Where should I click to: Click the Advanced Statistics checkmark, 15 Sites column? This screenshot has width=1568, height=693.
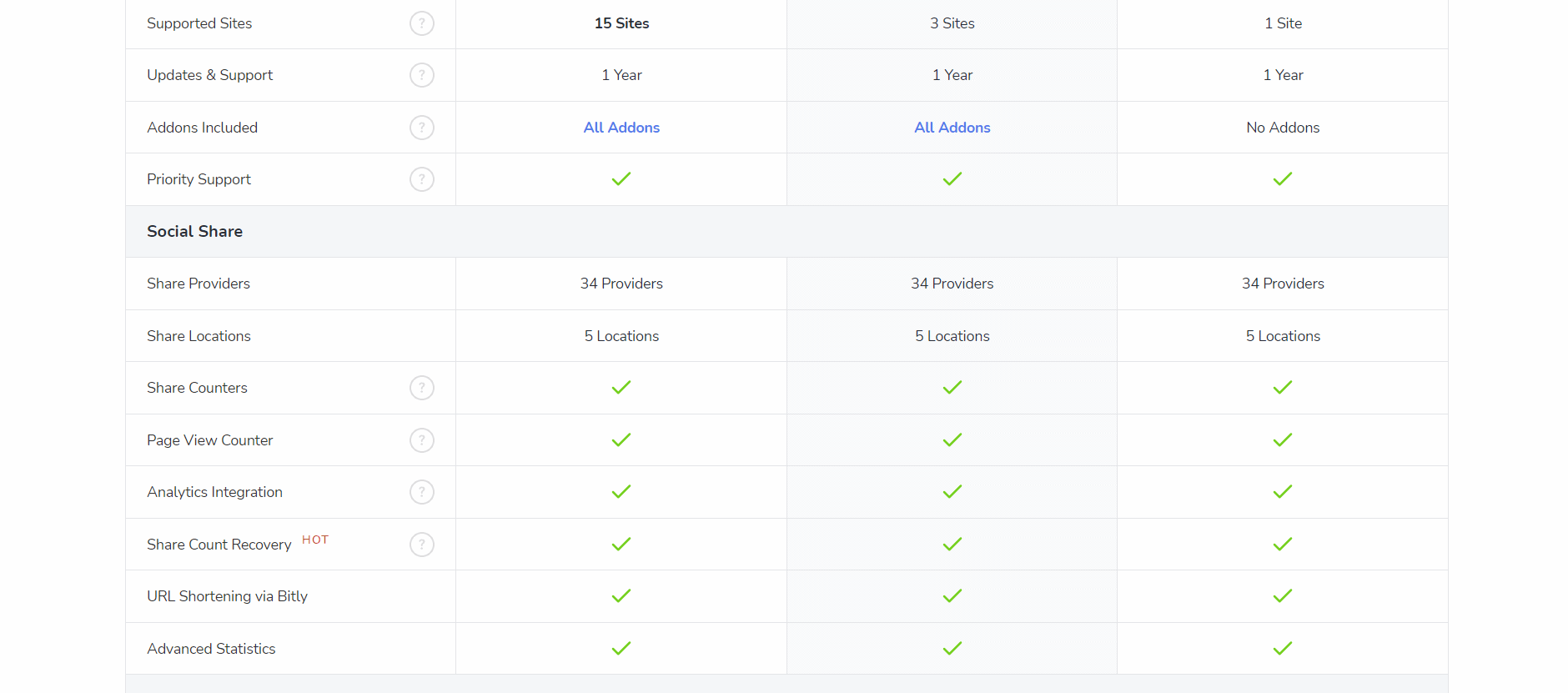point(621,649)
